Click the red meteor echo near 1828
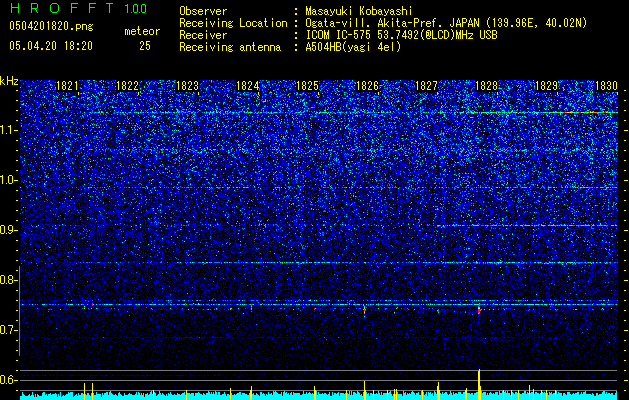629x400 pixels. tap(479, 311)
